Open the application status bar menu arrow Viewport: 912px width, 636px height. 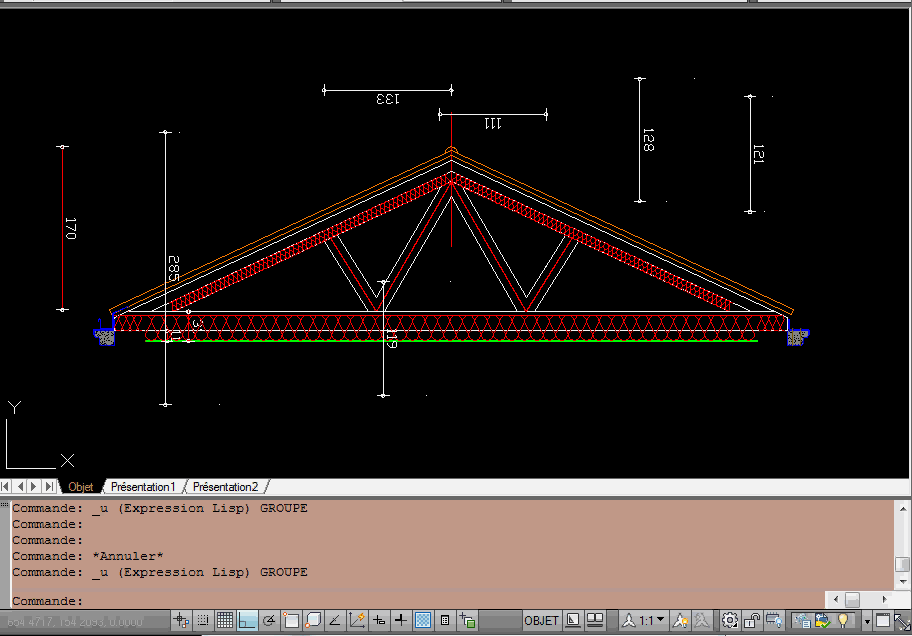pyautogui.click(x=867, y=621)
